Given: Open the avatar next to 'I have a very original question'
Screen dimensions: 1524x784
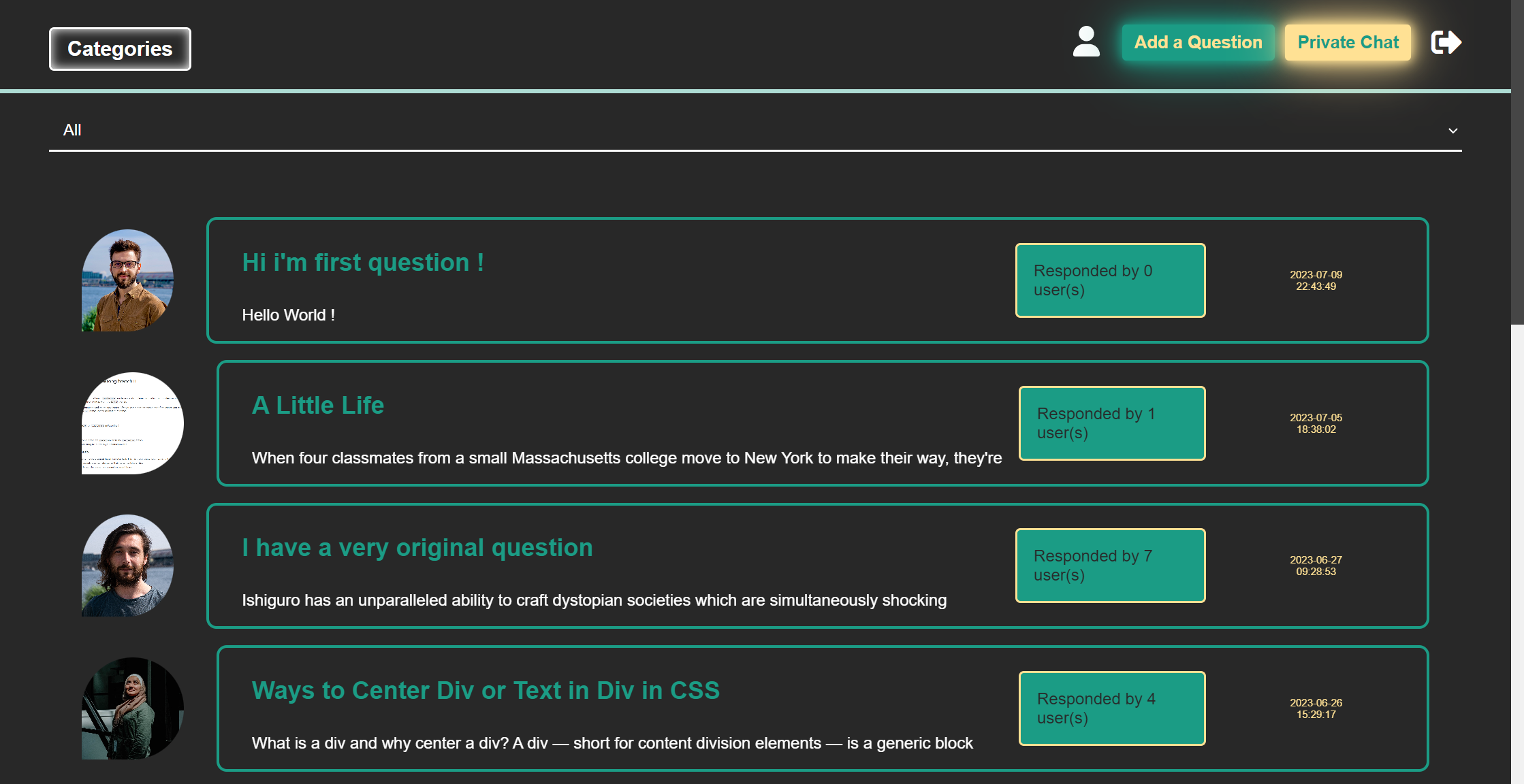Looking at the screenshot, I should (x=128, y=566).
